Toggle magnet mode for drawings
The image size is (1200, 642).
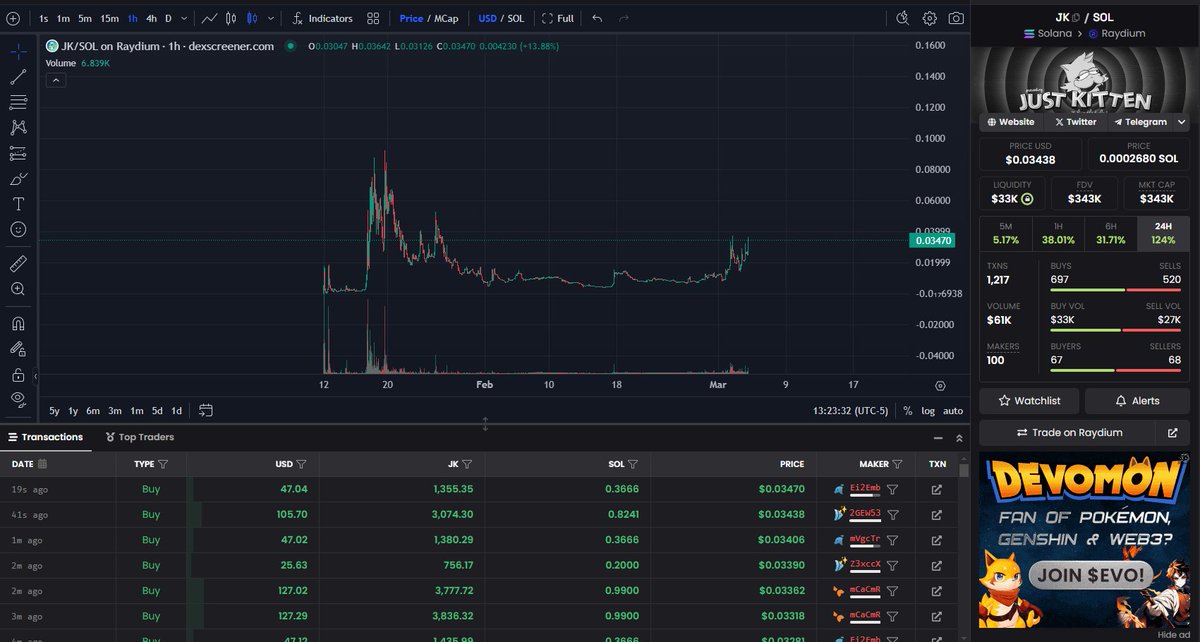[18, 324]
